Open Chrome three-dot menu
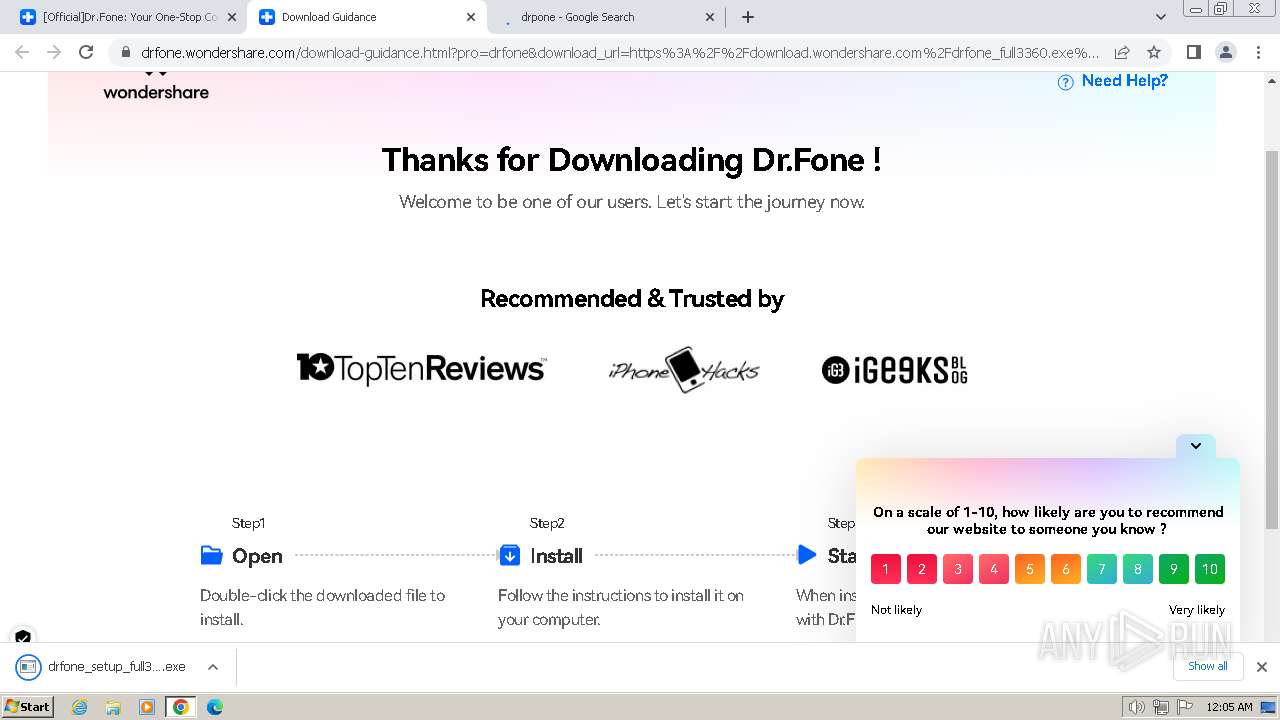The width and height of the screenshot is (1280, 720). [1257, 52]
